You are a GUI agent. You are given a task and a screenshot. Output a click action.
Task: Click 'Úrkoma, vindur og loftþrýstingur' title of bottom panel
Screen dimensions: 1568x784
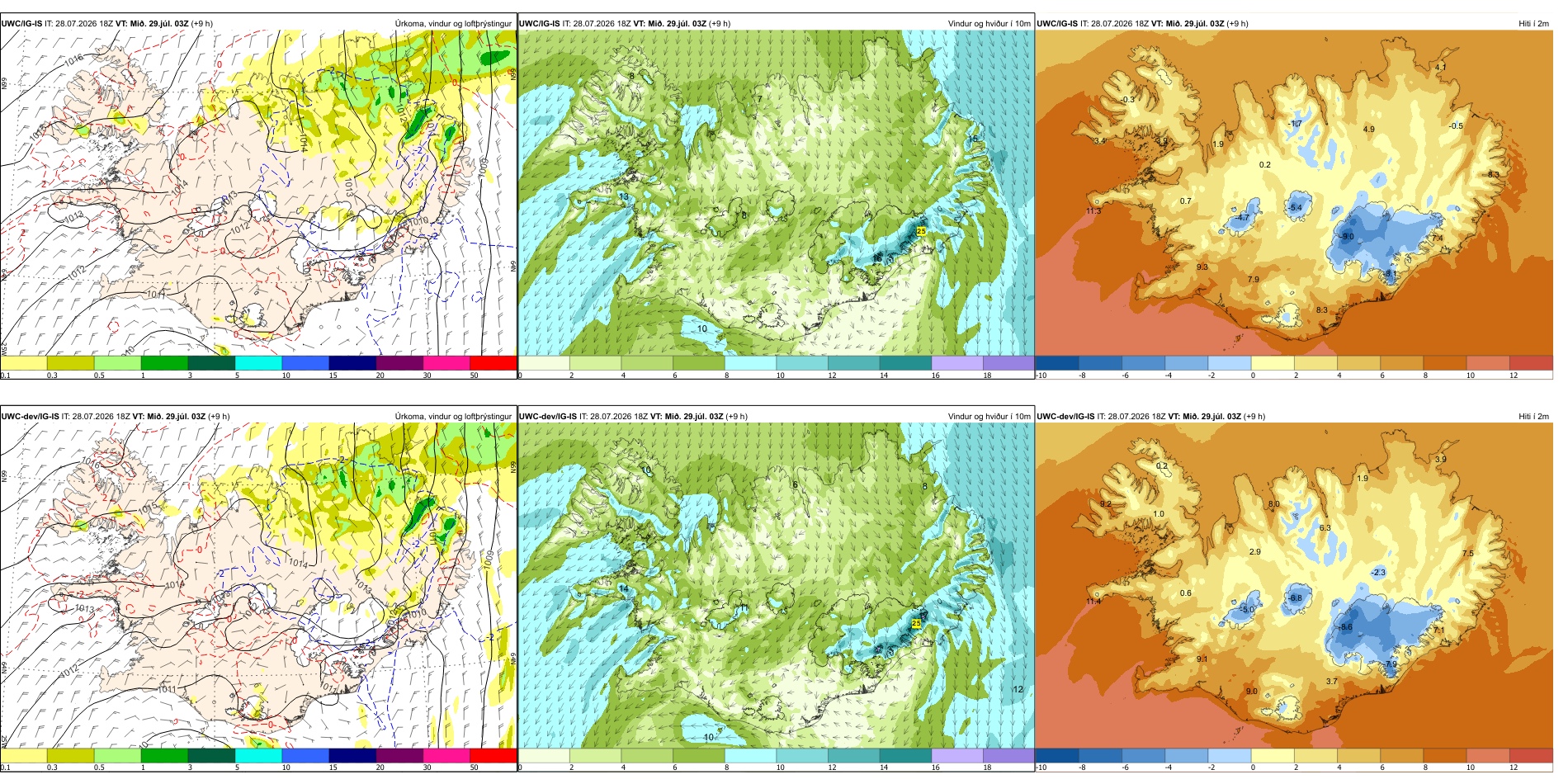453,417
